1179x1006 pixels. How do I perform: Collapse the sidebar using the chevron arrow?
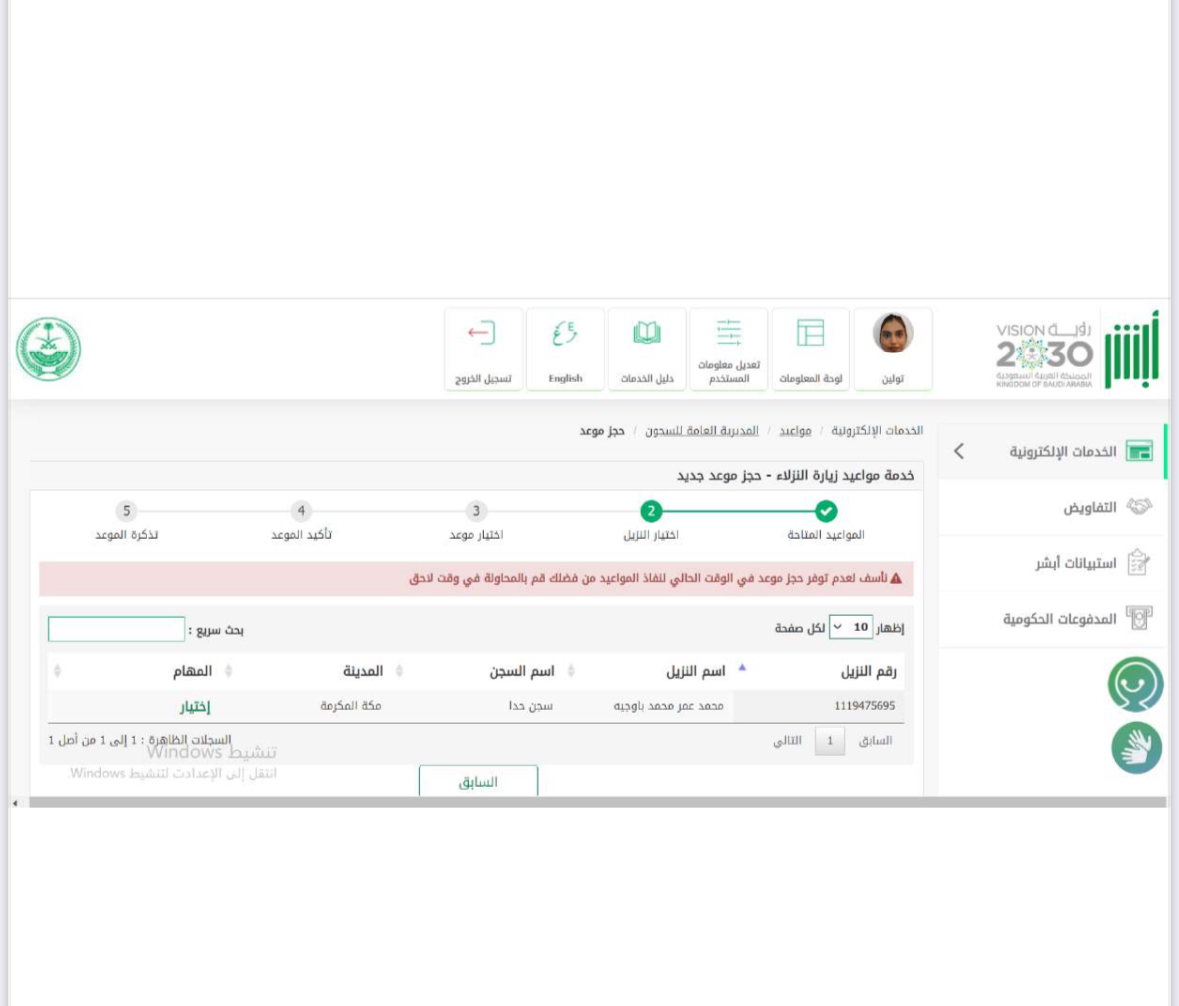(959, 451)
